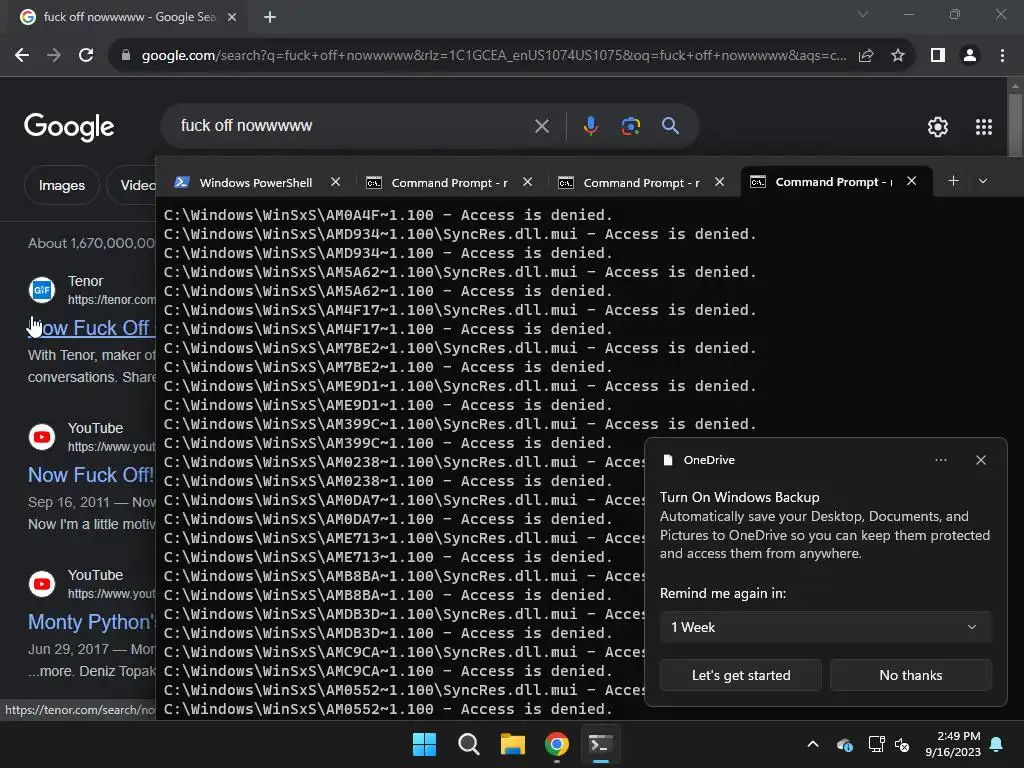Open the Windows Start menu
Image resolution: width=1024 pixels, height=768 pixels.
pos(424,744)
